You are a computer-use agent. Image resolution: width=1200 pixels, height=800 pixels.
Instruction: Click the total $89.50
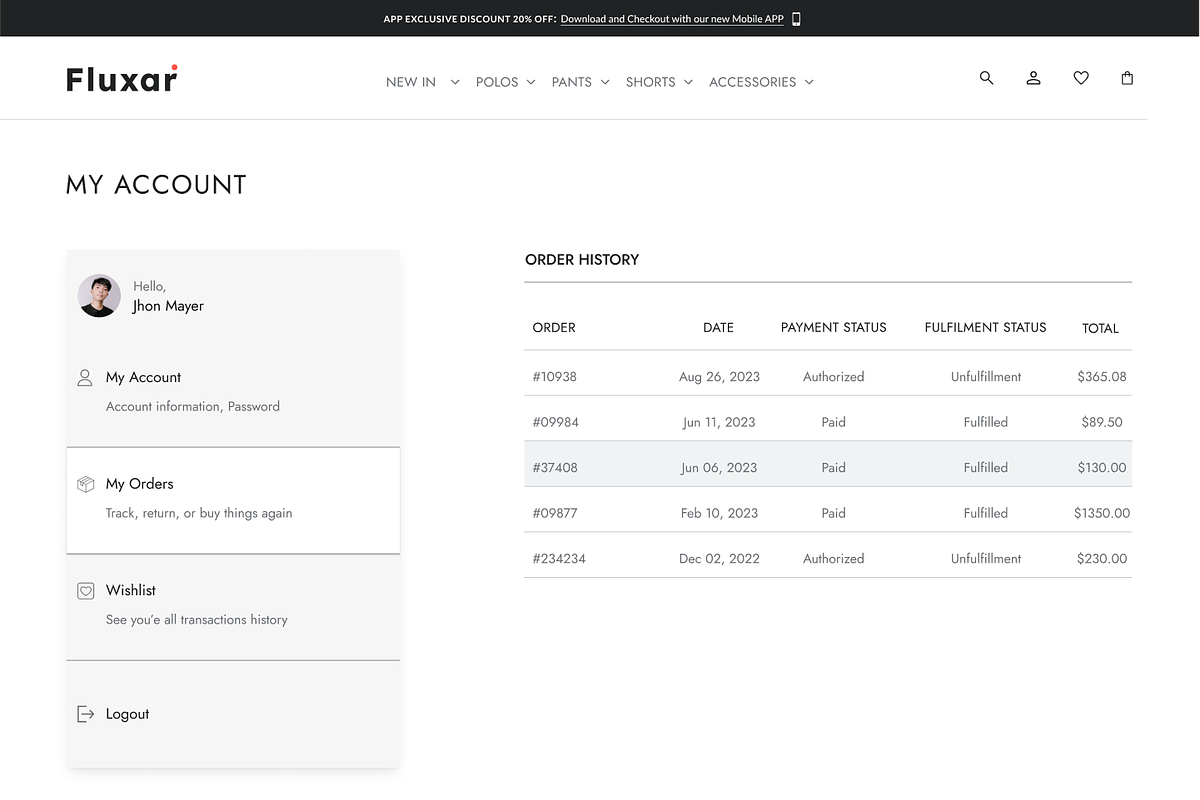(1102, 422)
